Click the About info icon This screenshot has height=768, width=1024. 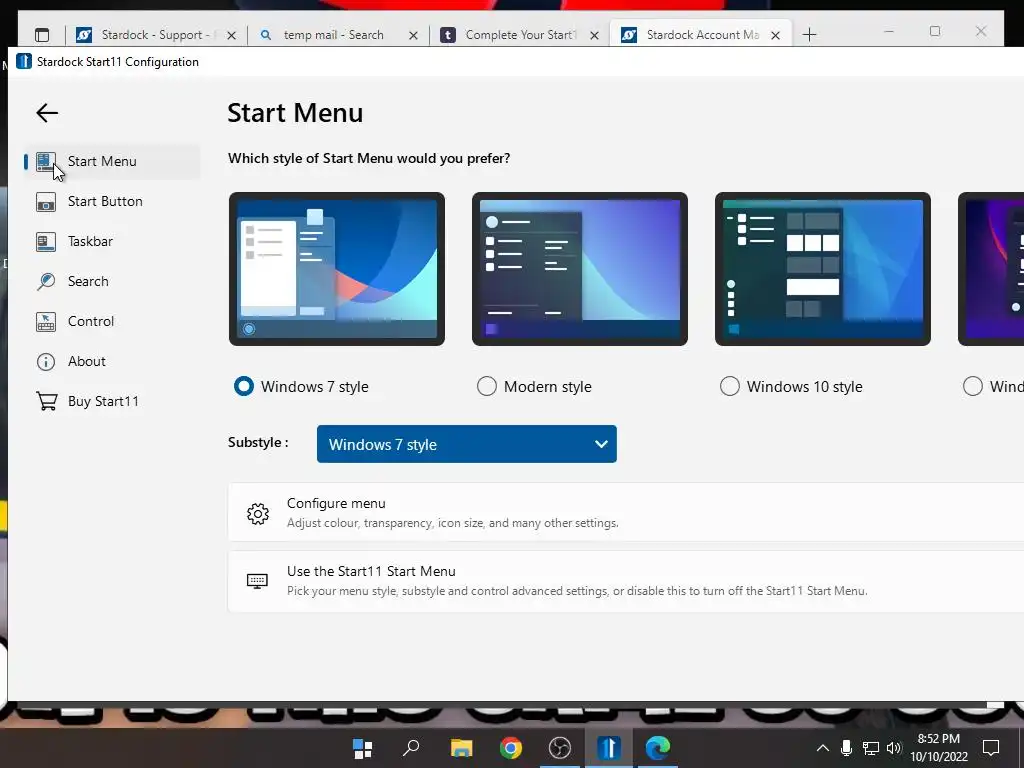46,361
